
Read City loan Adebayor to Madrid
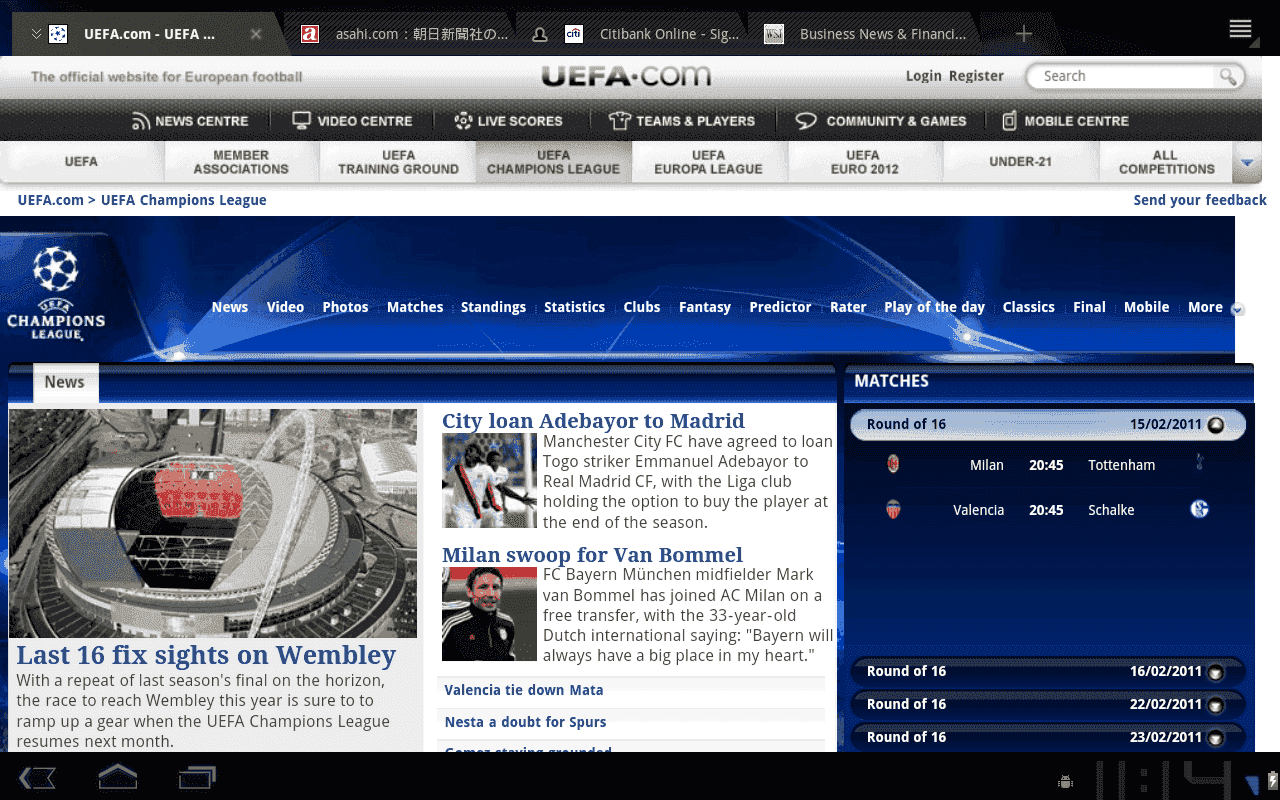593,420
